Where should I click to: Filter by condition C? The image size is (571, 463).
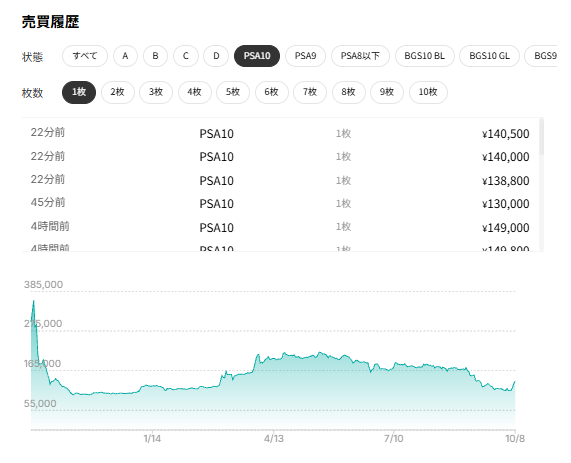click(186, 56)
